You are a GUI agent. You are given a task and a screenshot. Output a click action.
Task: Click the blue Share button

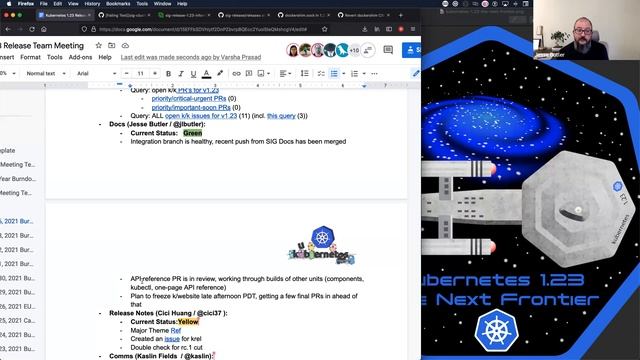pos(411,50)
